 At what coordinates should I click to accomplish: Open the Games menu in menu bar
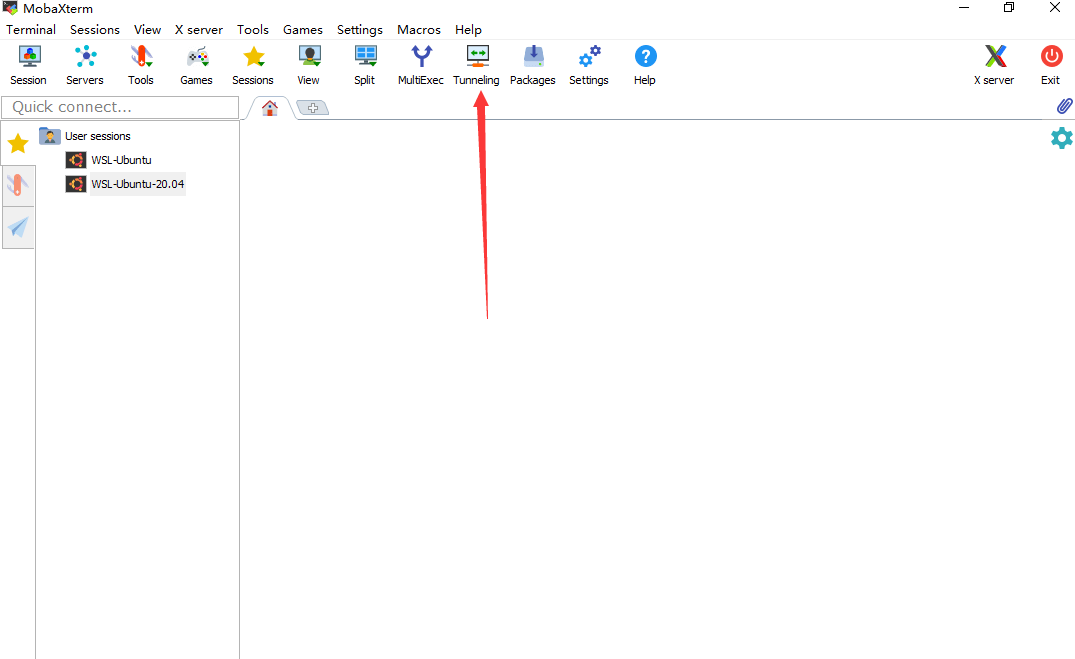pyautogui.click(x=303, y=29)
